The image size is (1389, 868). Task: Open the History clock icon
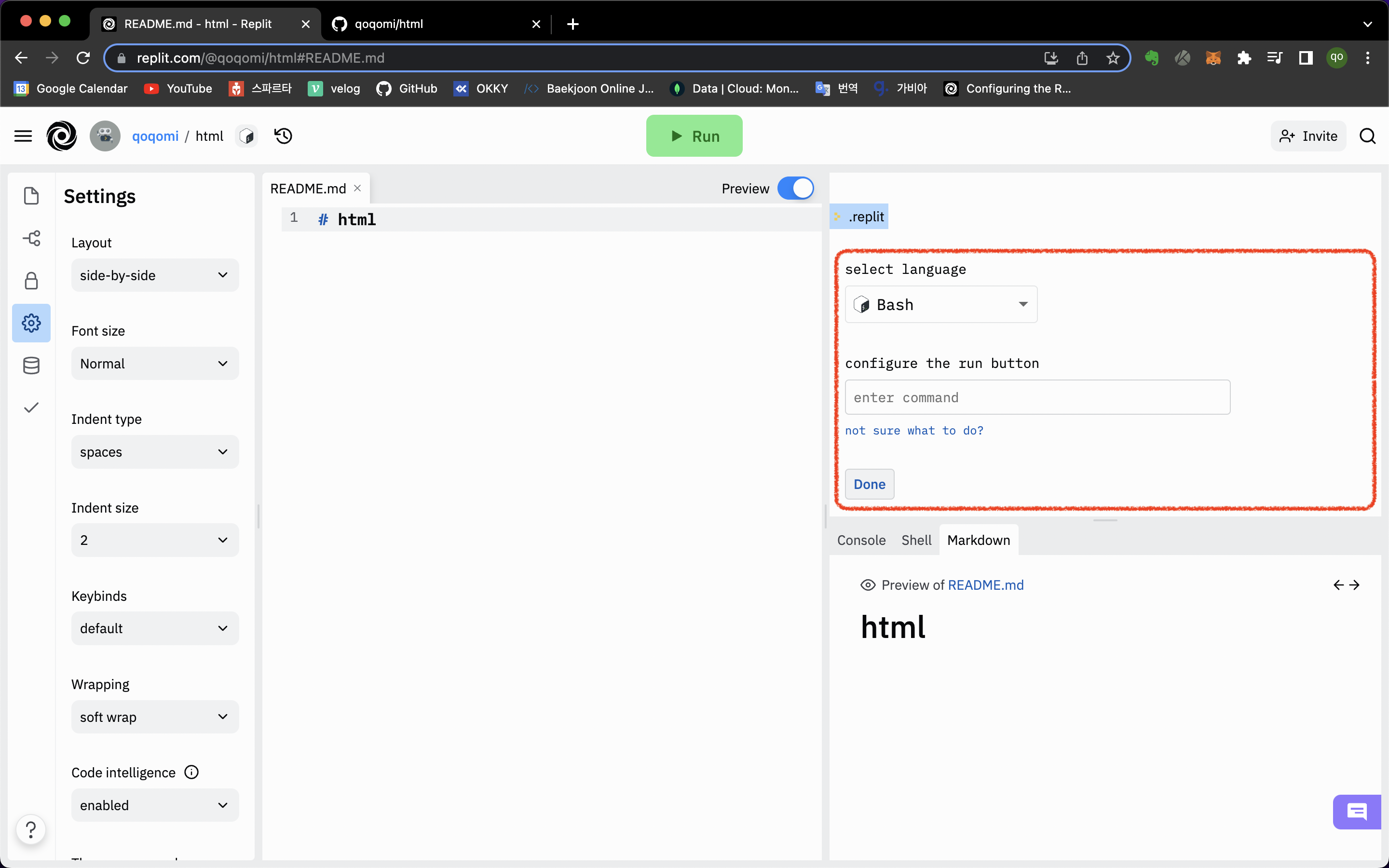pyautogui.click(x=283, y=136)
